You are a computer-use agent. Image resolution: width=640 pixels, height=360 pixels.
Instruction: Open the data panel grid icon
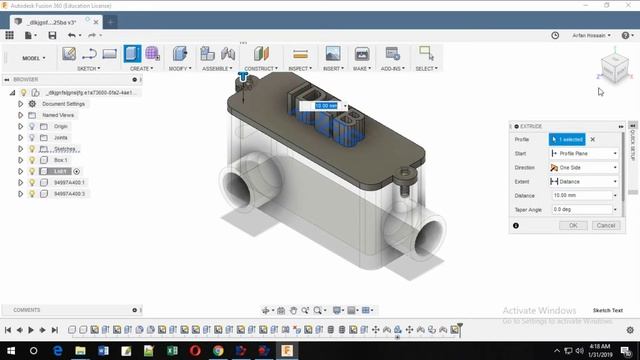click(x=9, y=36)
